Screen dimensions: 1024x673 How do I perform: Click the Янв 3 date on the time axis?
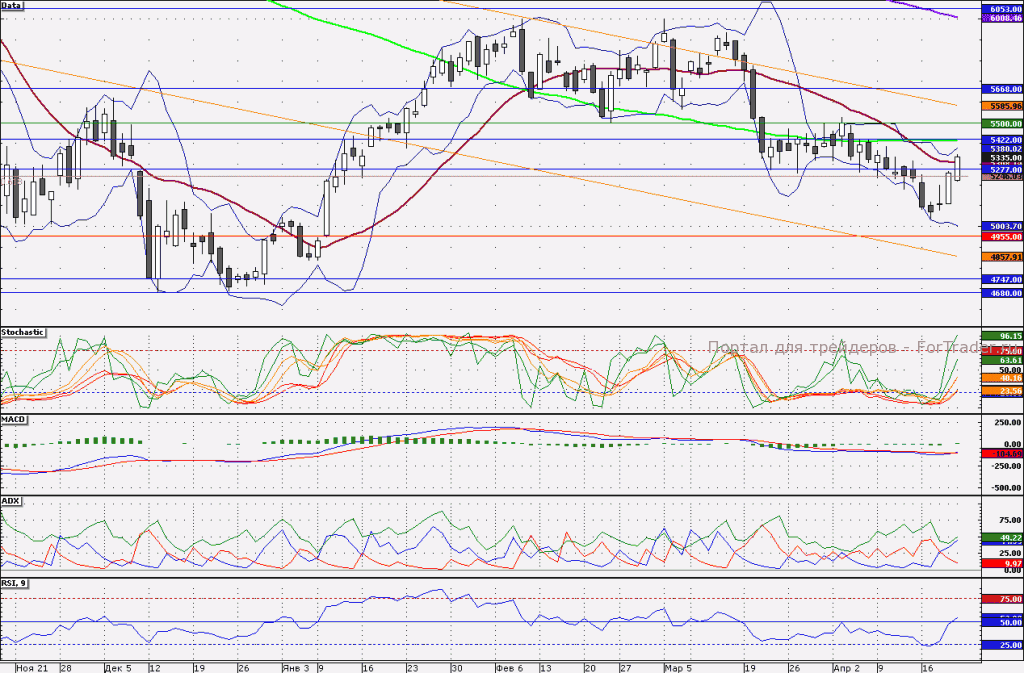coord(295,668)
